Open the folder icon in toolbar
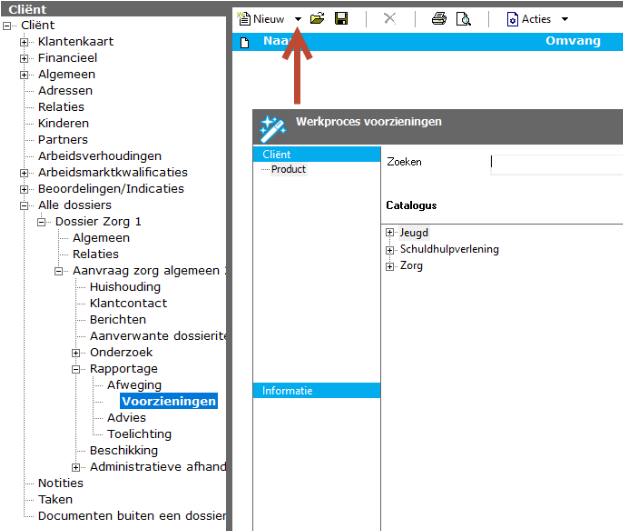This screenshot has width=623, height=531. tap(317, 19)
